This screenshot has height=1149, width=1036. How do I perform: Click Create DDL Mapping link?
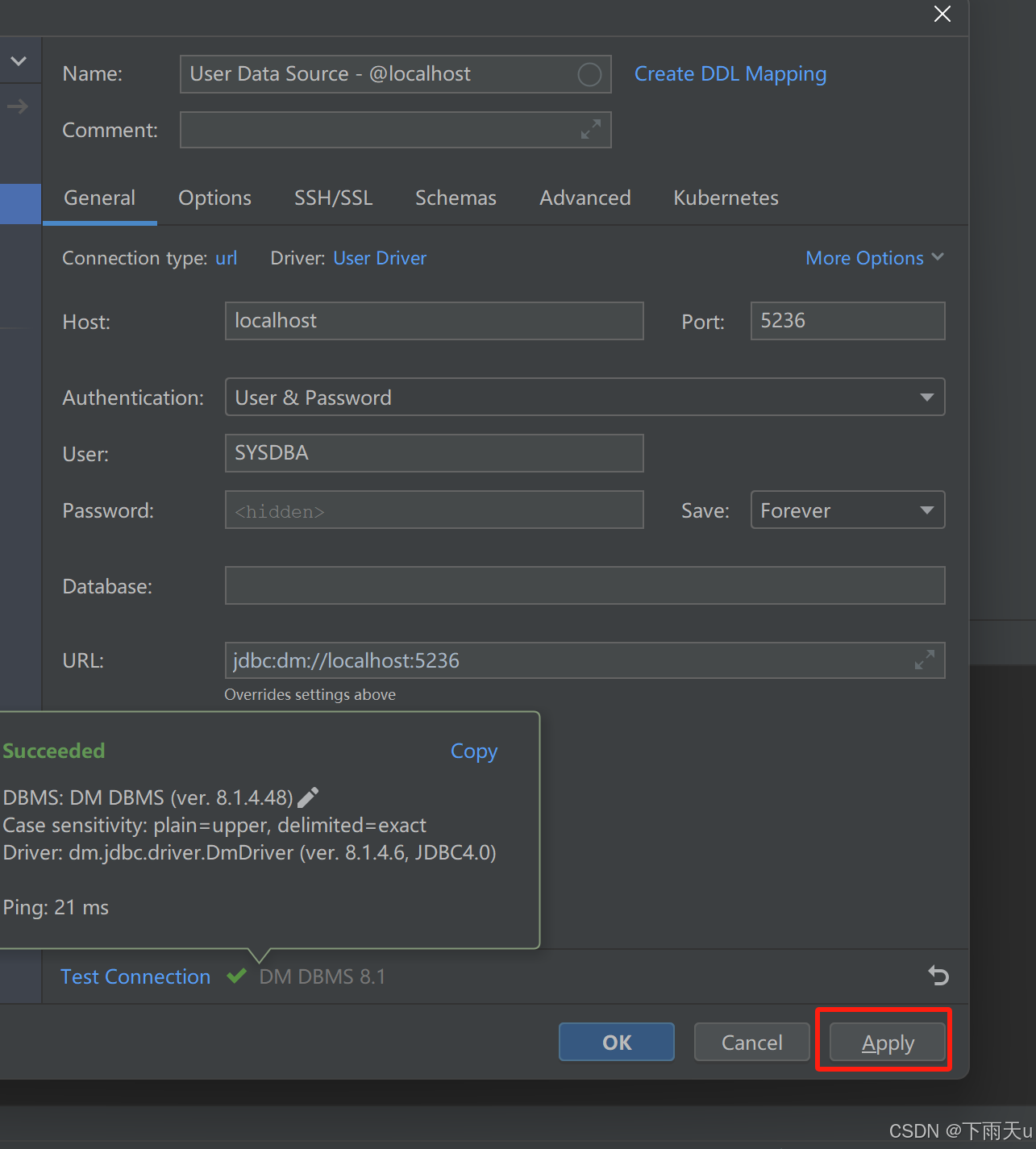click(730, 74)
